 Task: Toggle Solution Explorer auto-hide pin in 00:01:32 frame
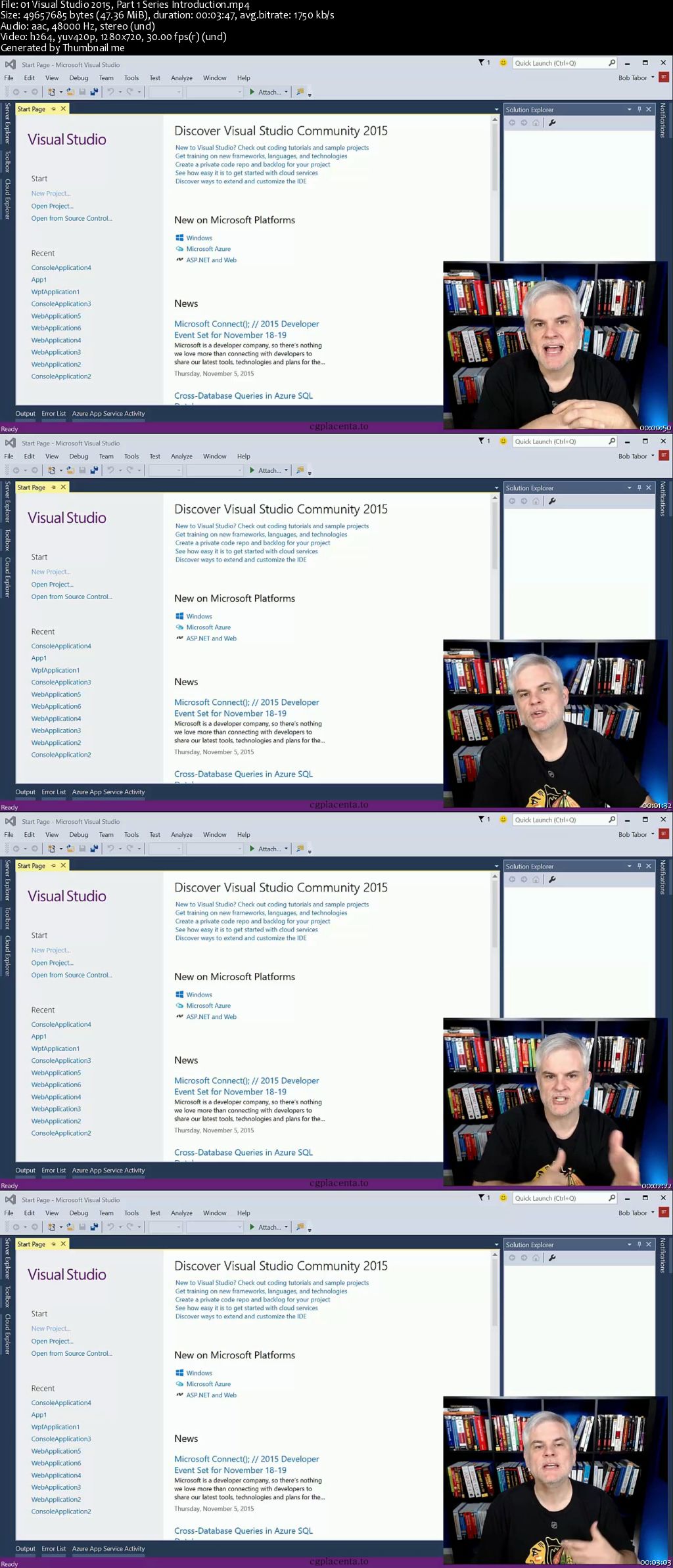tap(639, 488)
